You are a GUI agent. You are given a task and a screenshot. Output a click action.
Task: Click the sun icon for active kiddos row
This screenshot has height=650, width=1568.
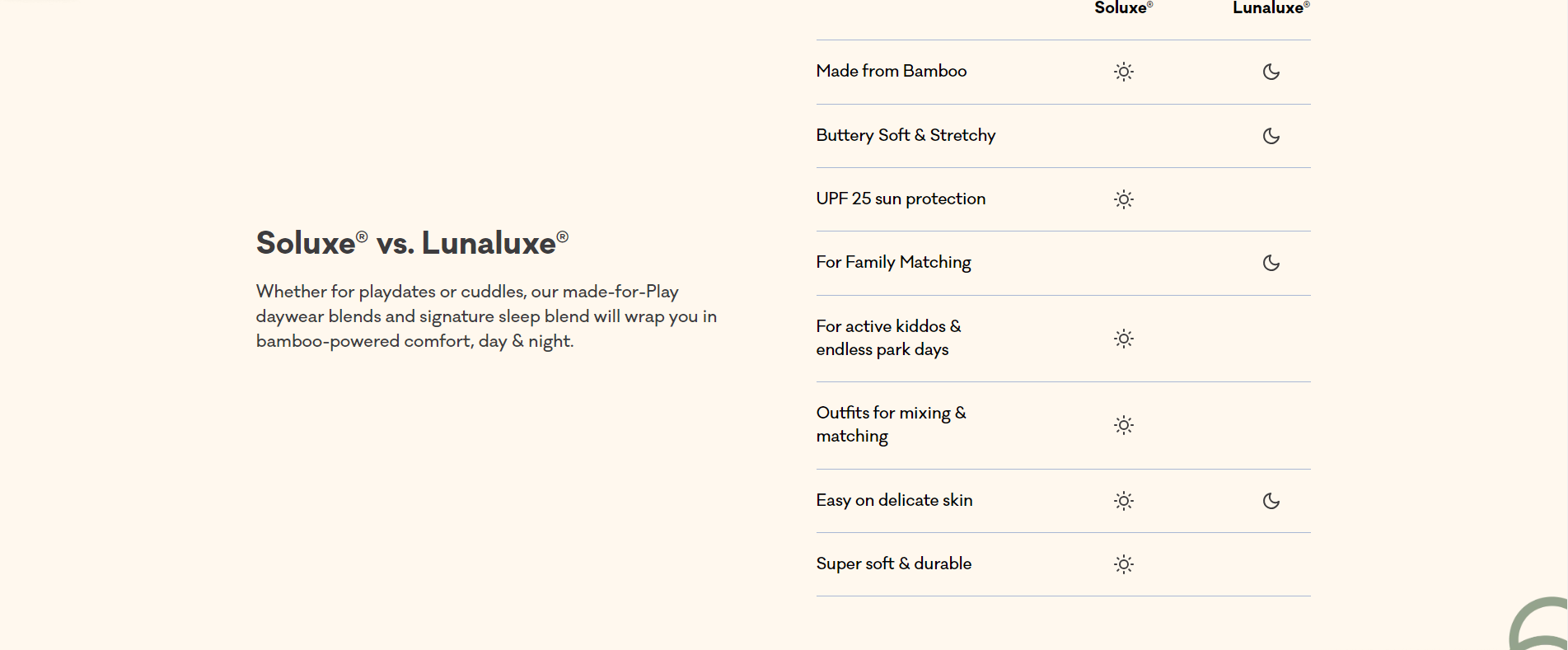tap(1123, 339)
